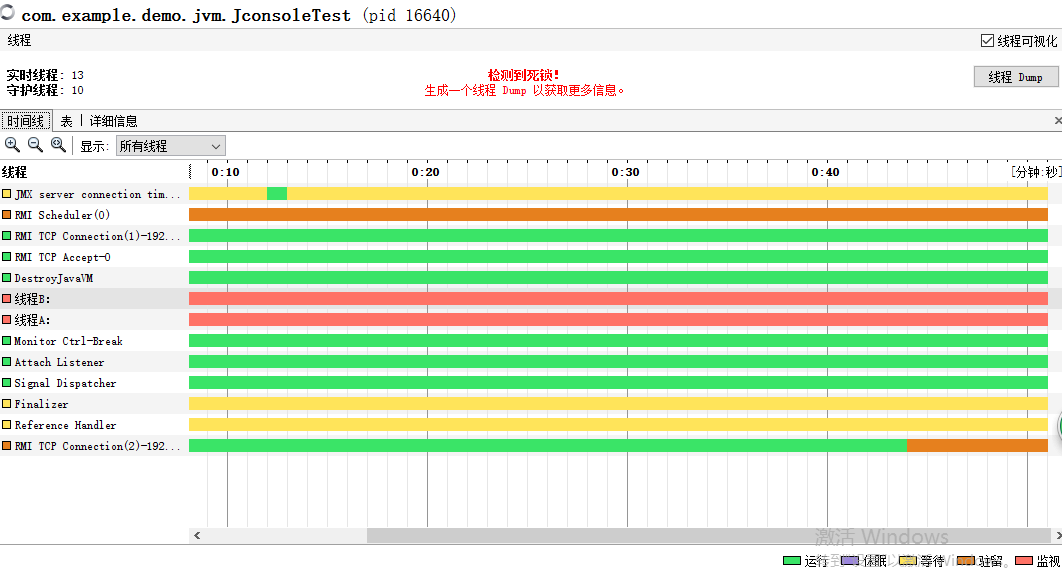Select the JMX server connection tim... thread name
1062x576 pixels.
98,194
